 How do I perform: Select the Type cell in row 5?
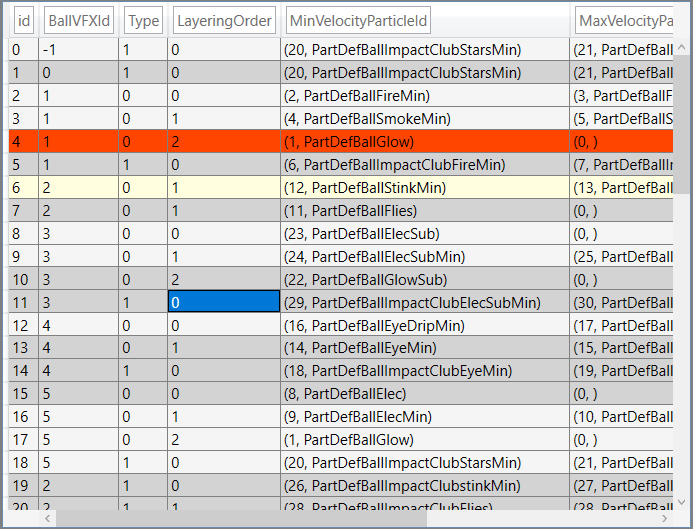143,164
